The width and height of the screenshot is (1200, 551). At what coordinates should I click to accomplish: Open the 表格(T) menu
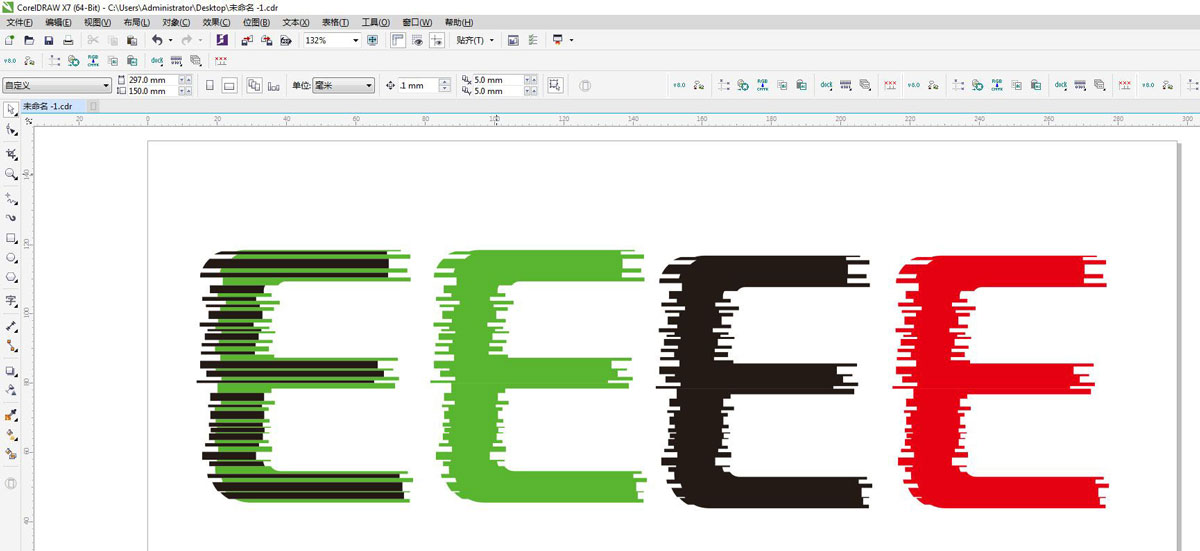(x=335, y=22)
